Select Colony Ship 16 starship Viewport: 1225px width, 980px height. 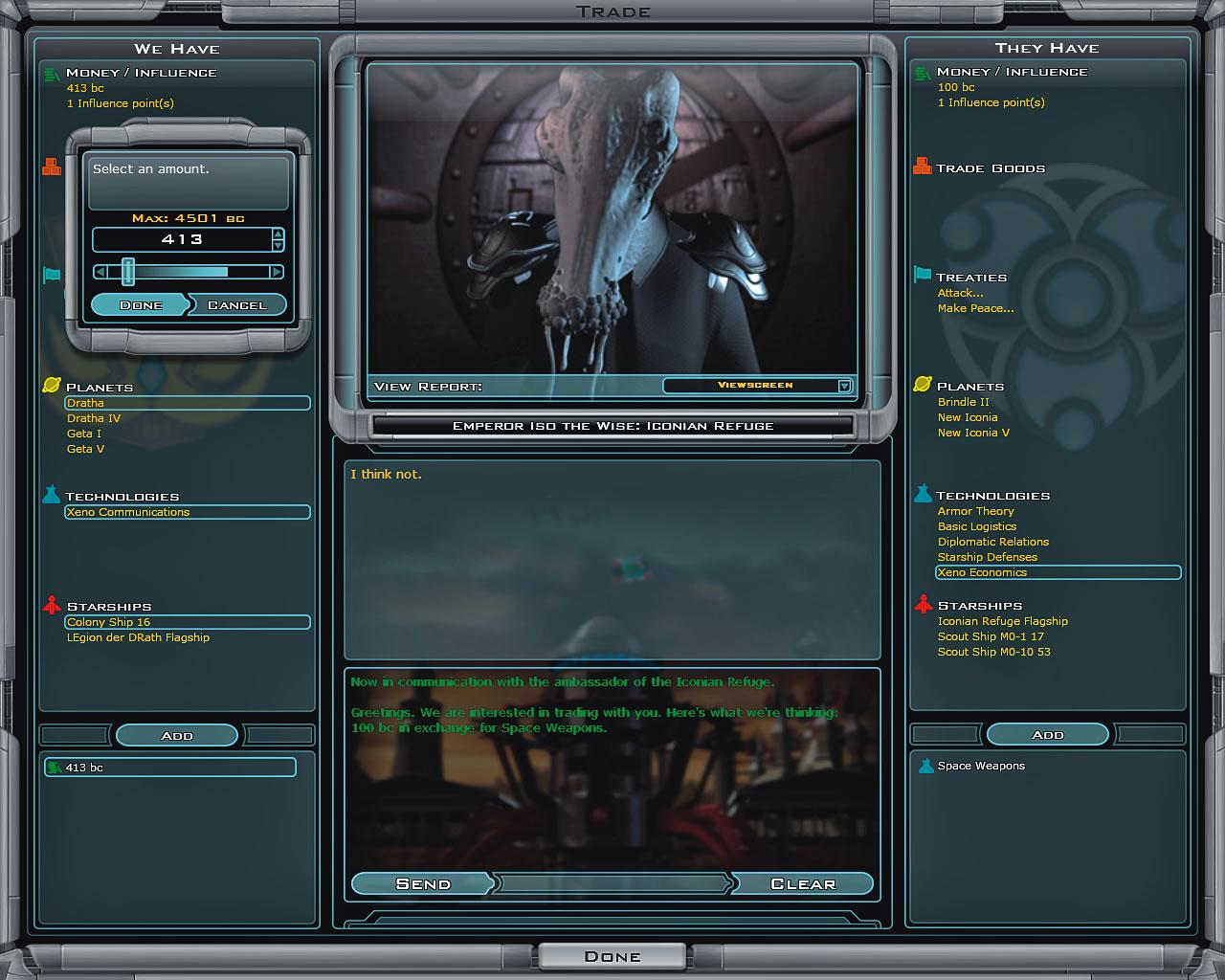188,622
